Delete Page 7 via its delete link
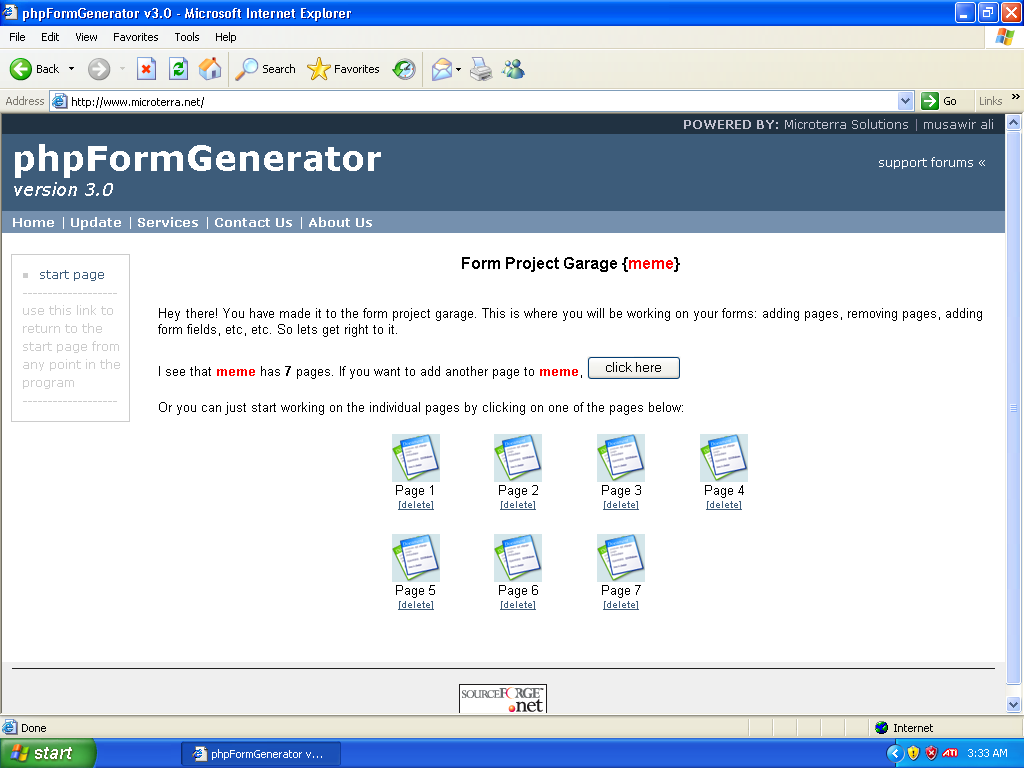 tap(621, 605)
